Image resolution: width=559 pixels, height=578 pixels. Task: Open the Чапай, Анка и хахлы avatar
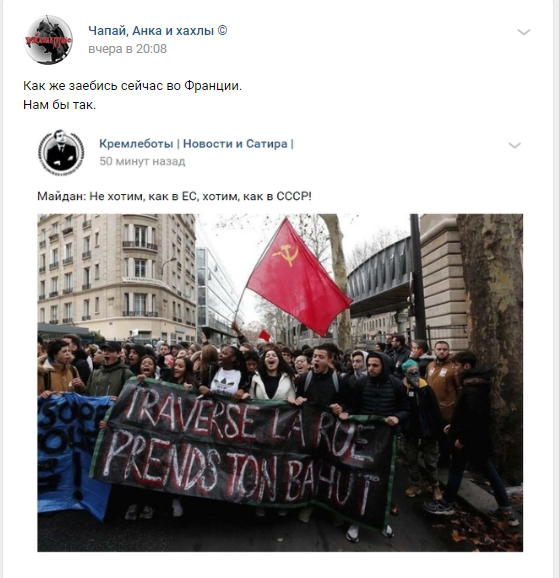coord(48,40)
